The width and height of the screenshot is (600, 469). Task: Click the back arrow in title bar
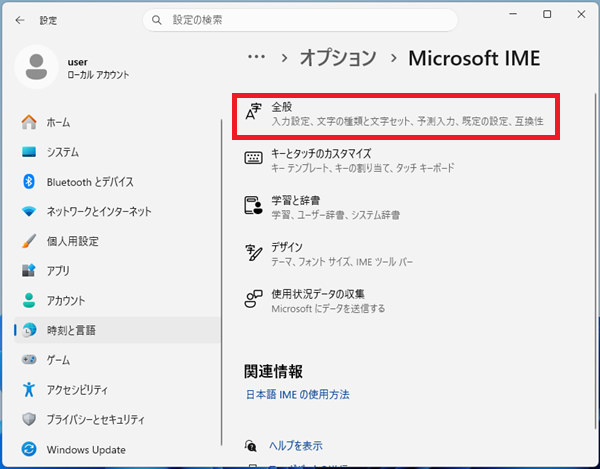point(20,19)
